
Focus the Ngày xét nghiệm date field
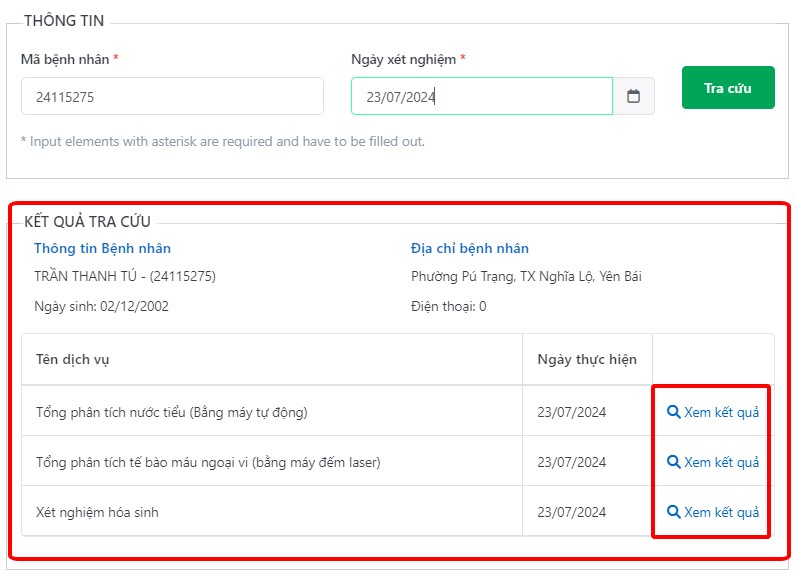click(x=482, y=96)
